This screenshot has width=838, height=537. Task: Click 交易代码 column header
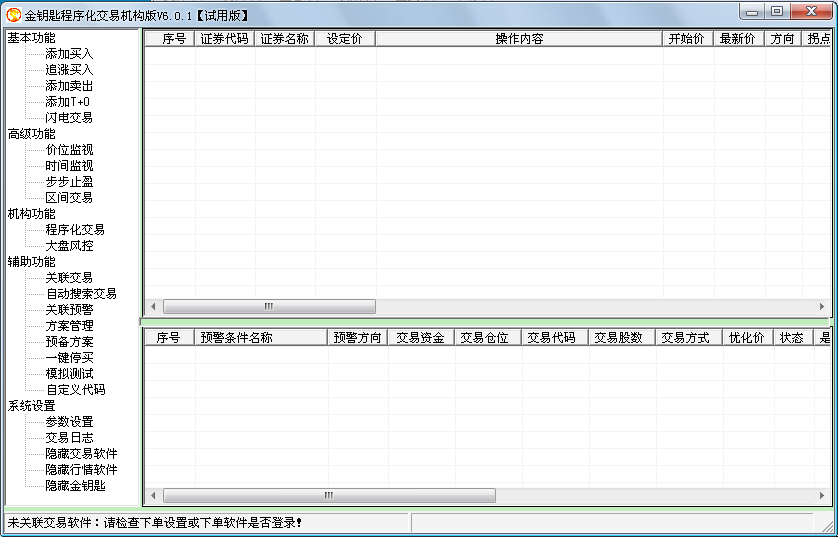(555, 338)
